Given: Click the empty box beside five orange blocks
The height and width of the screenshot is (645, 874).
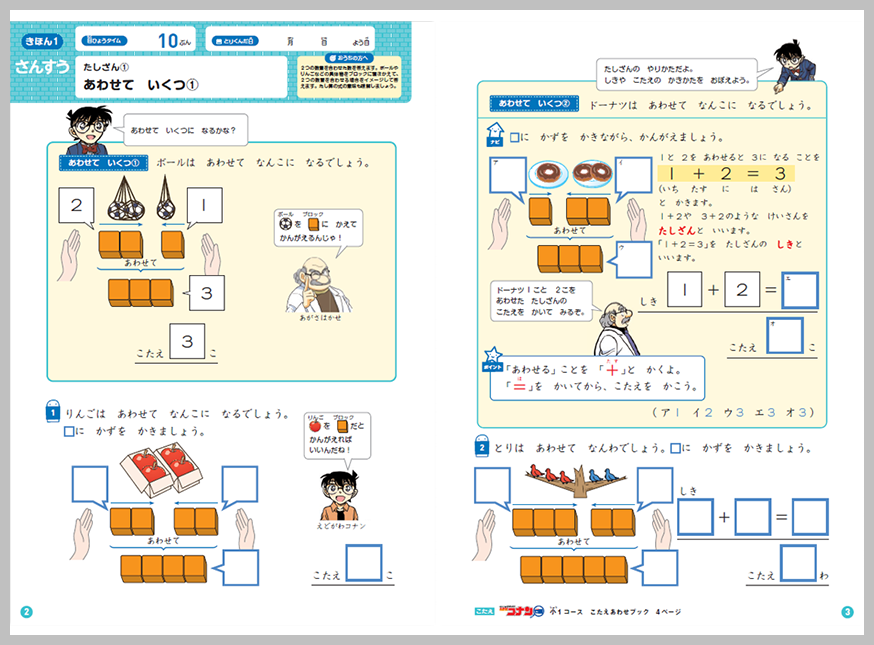Looking at the screenshot, I should click(x=660, y=568).
